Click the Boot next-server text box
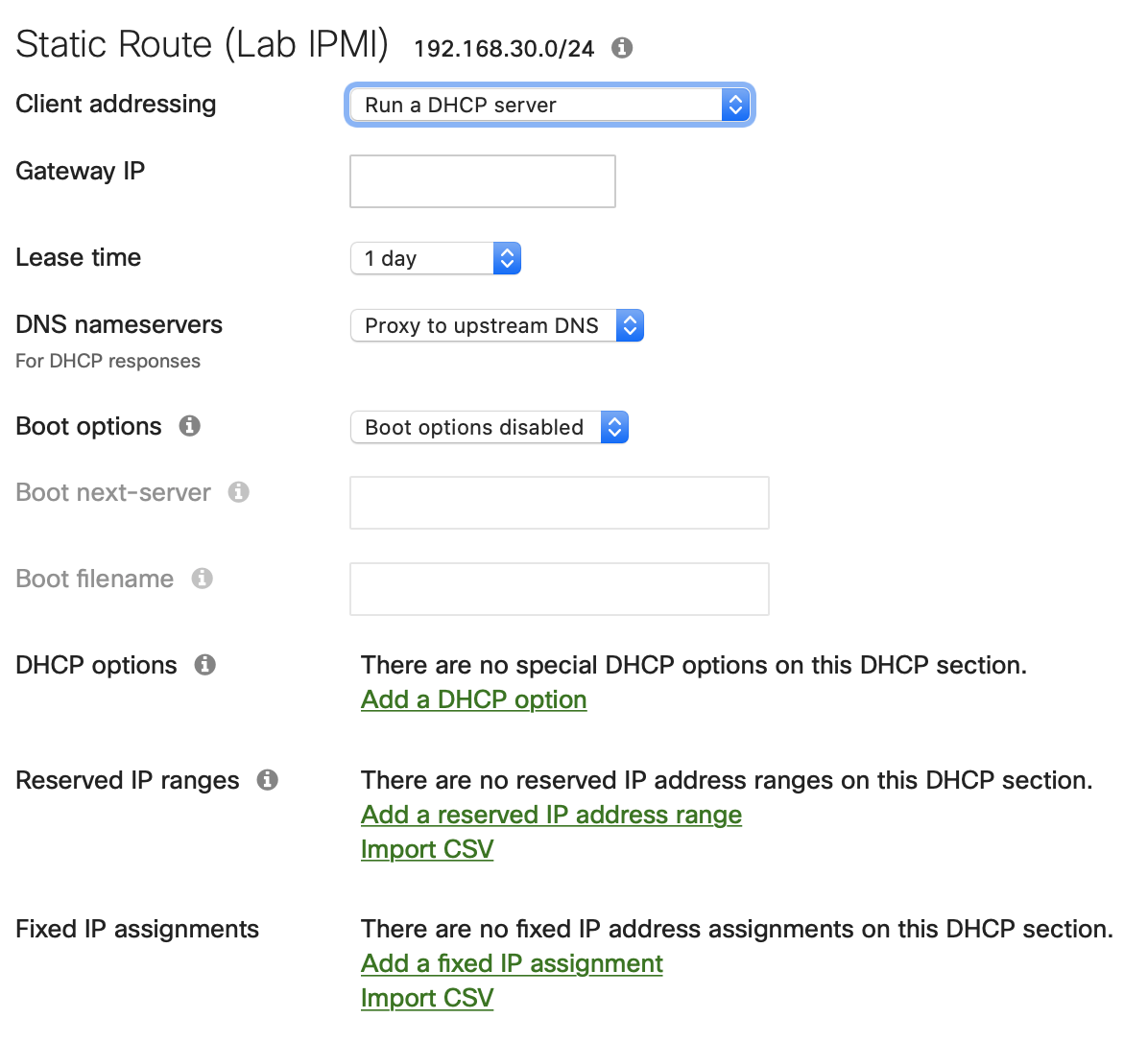 (x=559, y=503)
